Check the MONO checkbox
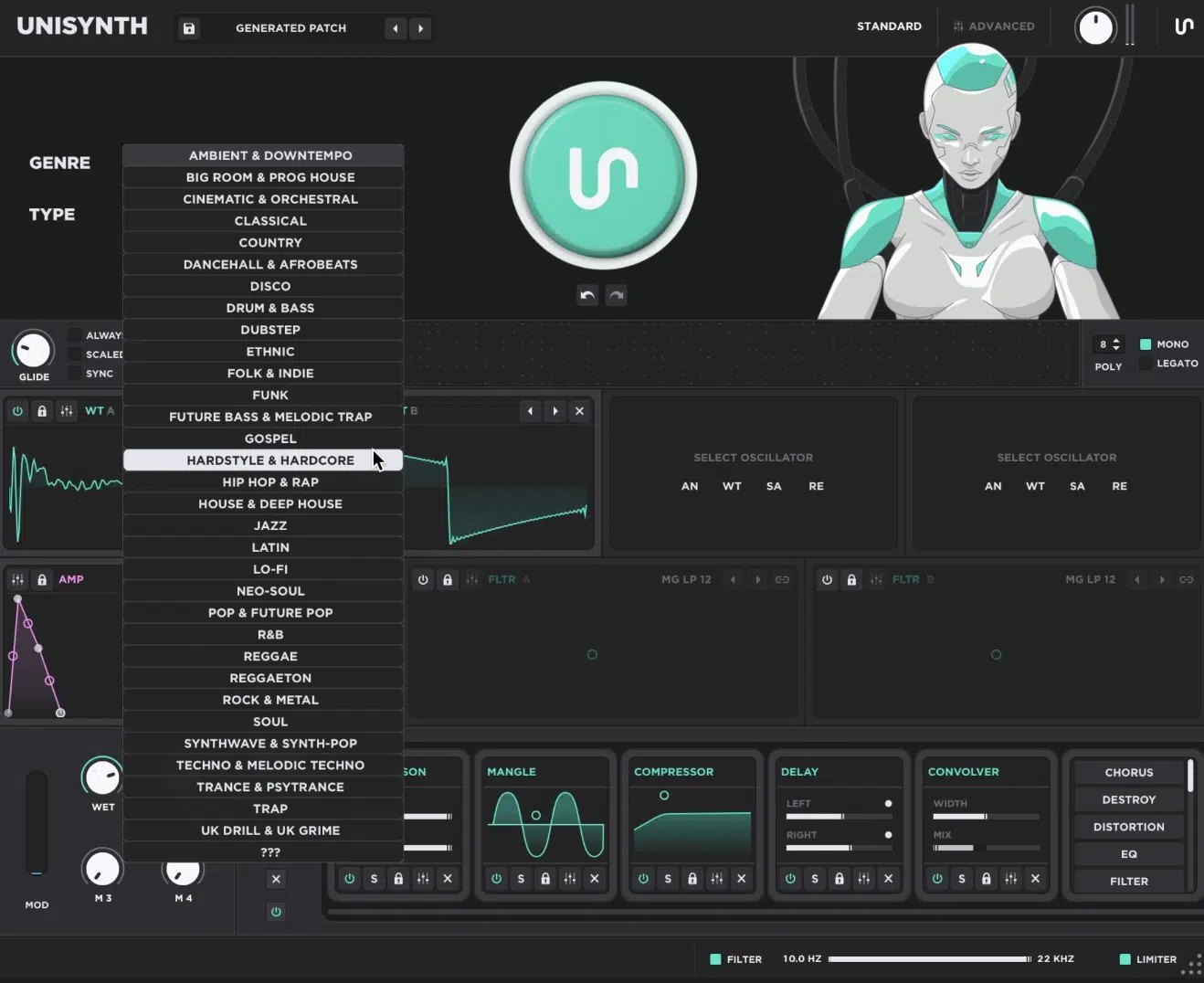 coord(1146,344)
